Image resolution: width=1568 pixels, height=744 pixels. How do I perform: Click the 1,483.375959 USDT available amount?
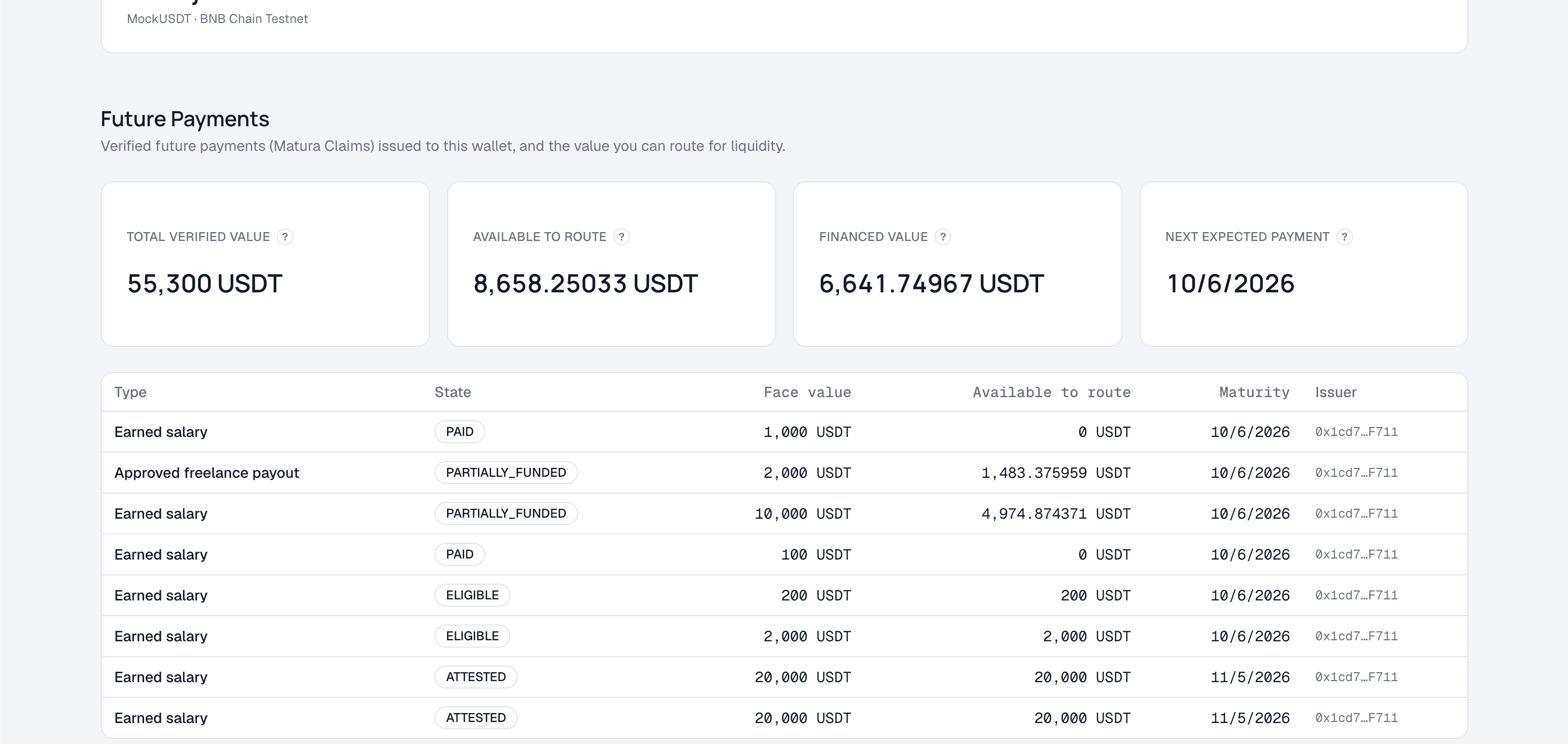click(1055, 473)
